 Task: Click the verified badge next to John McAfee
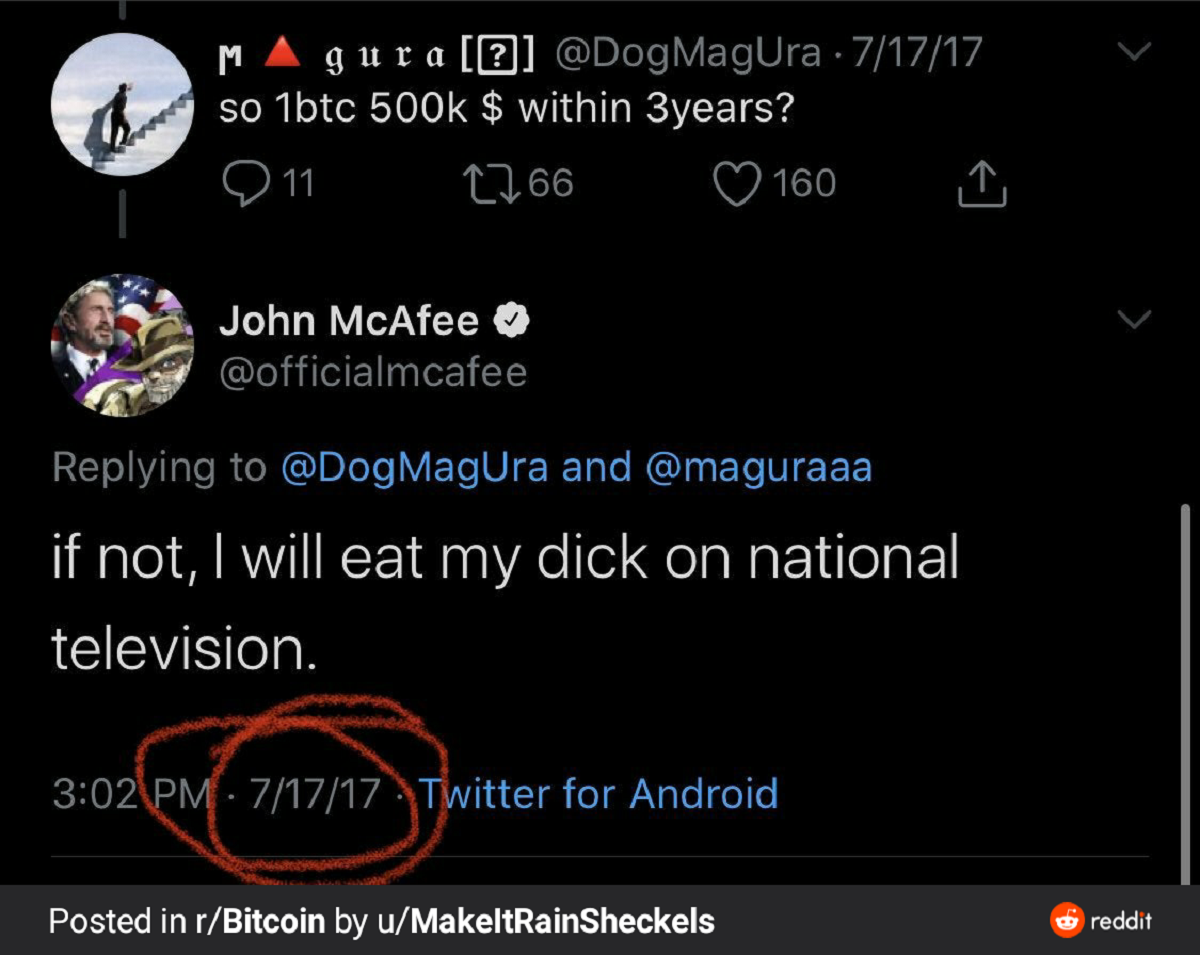tap(513, 321)
